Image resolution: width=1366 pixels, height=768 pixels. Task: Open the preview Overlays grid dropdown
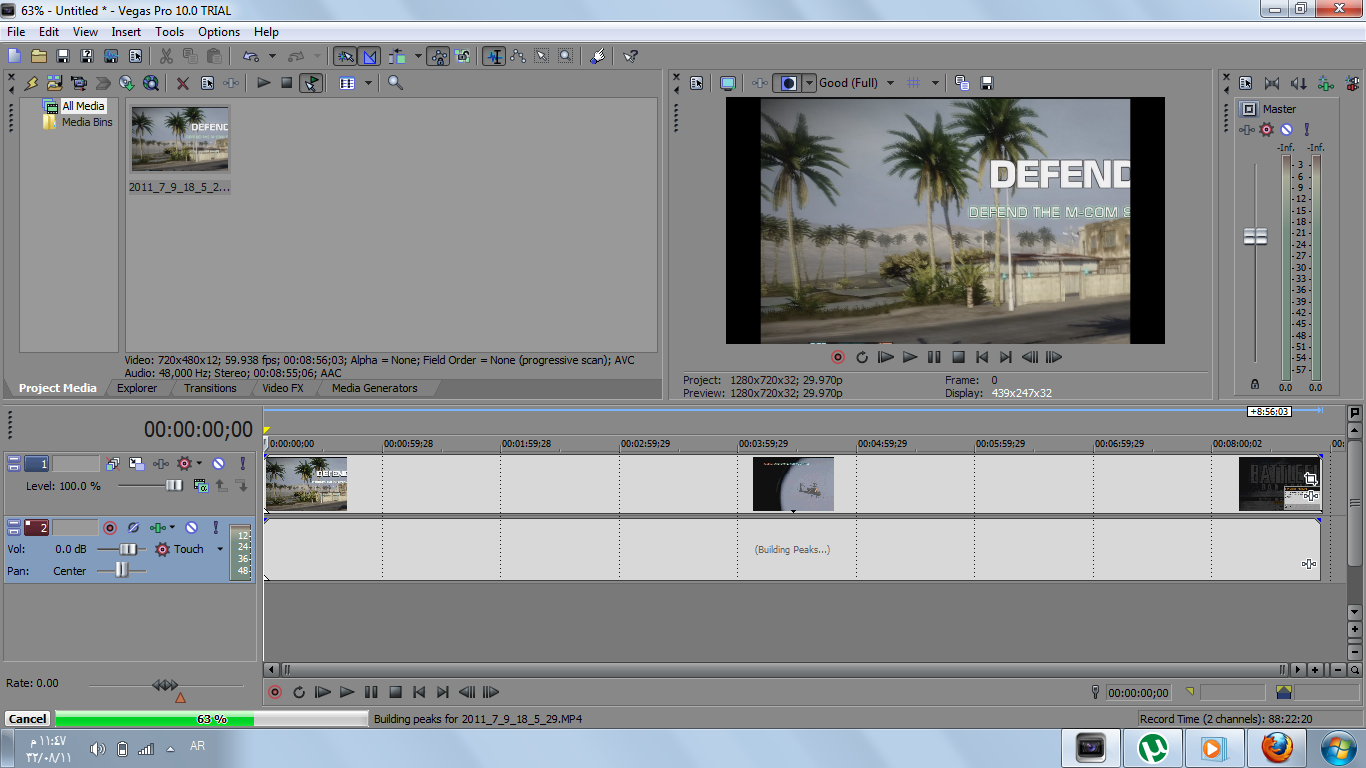pyautogui.click(x=935, y=83)
